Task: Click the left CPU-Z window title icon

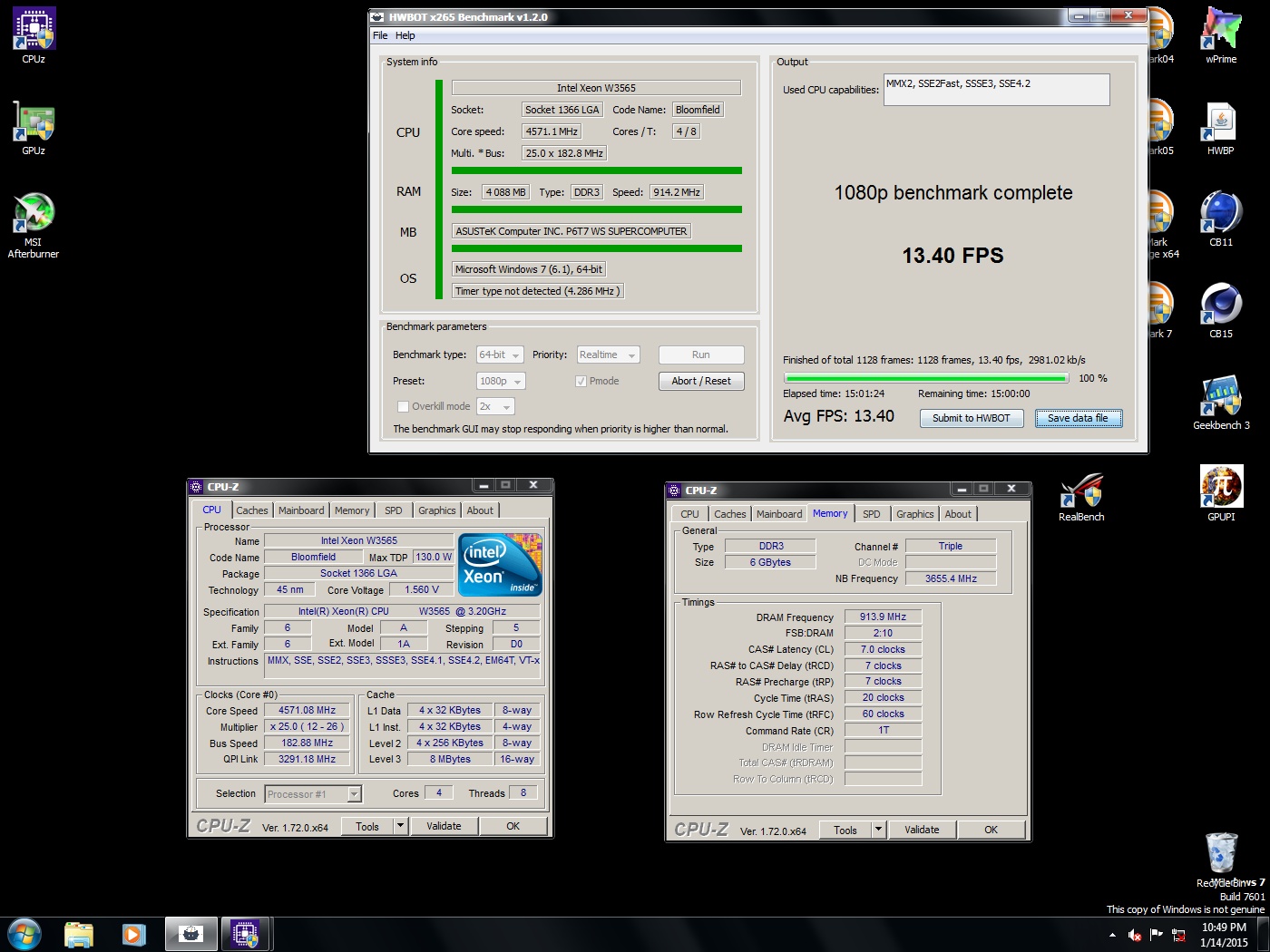Action: [x=196, y=487]
